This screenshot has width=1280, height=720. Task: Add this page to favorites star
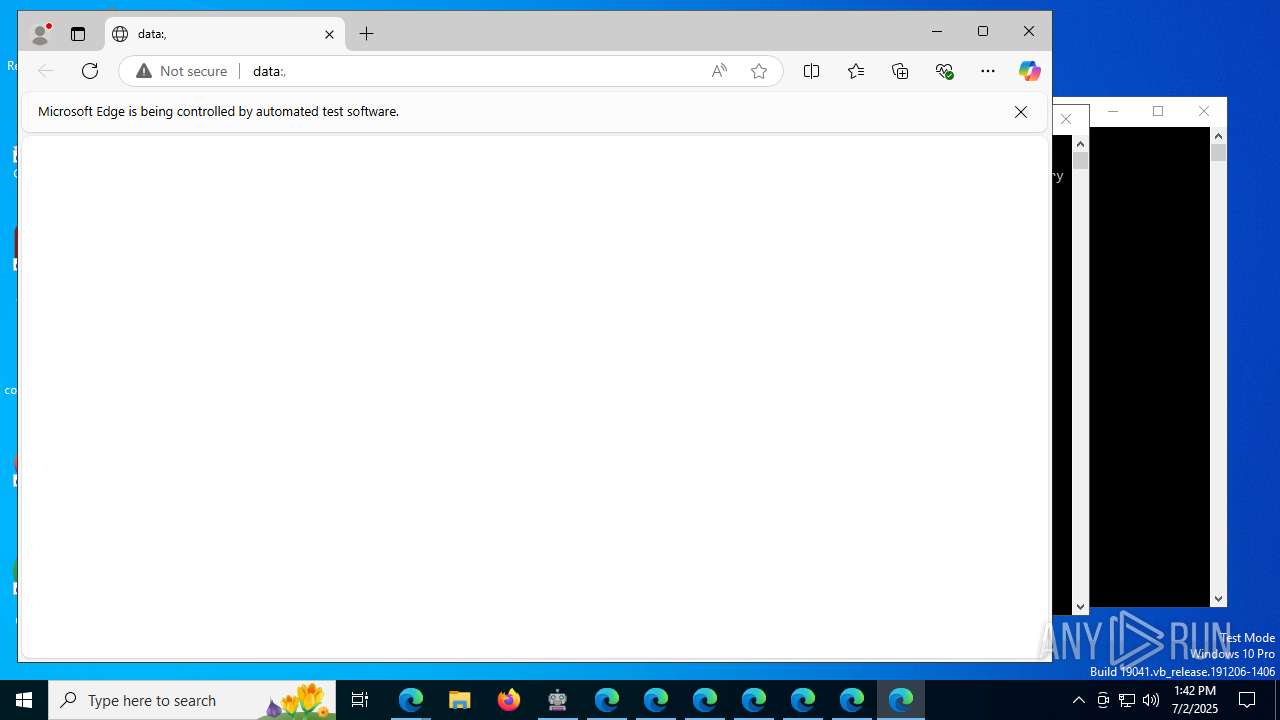[x=759, y=71]
